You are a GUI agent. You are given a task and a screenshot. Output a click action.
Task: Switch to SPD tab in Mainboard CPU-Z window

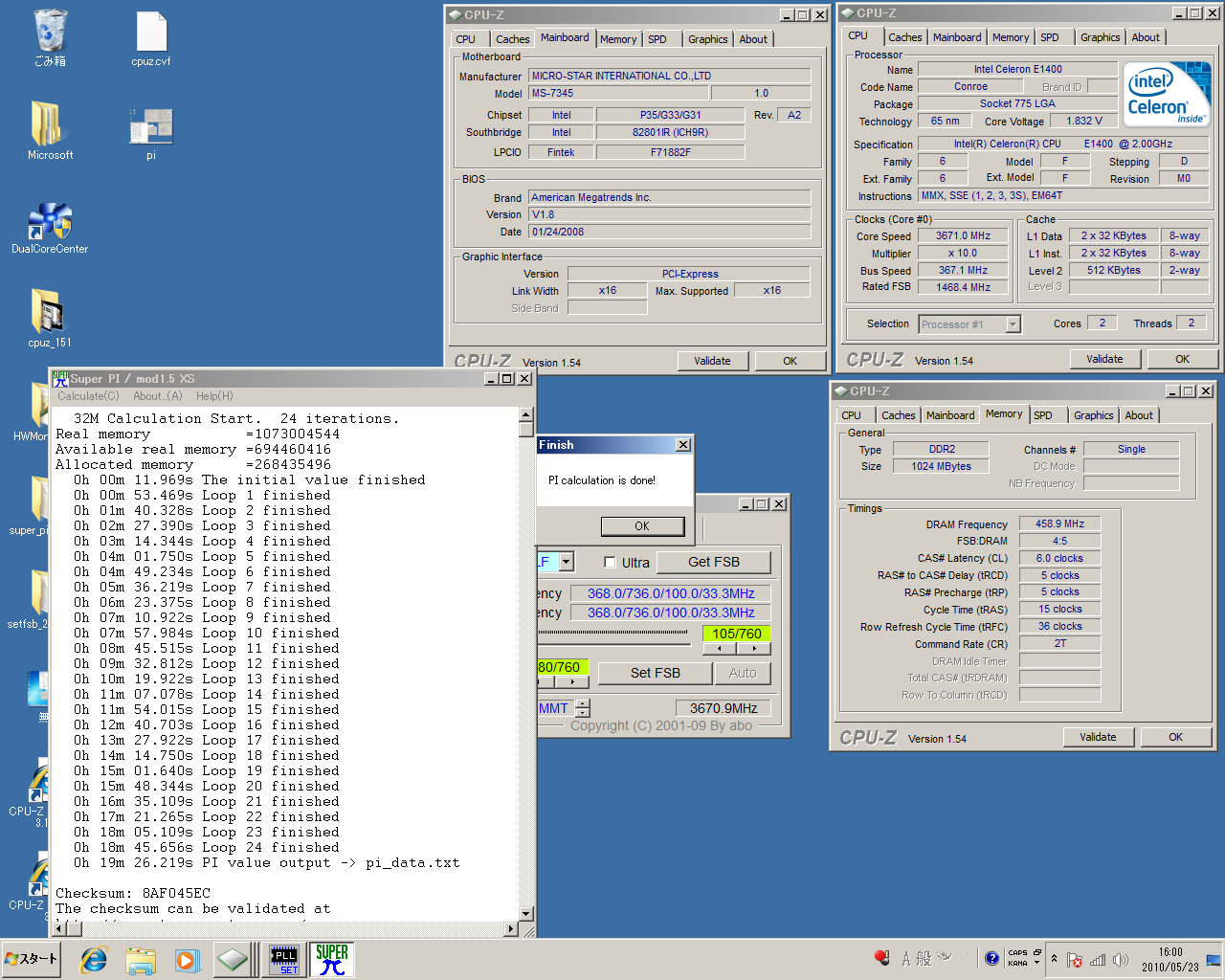(657, 39)
